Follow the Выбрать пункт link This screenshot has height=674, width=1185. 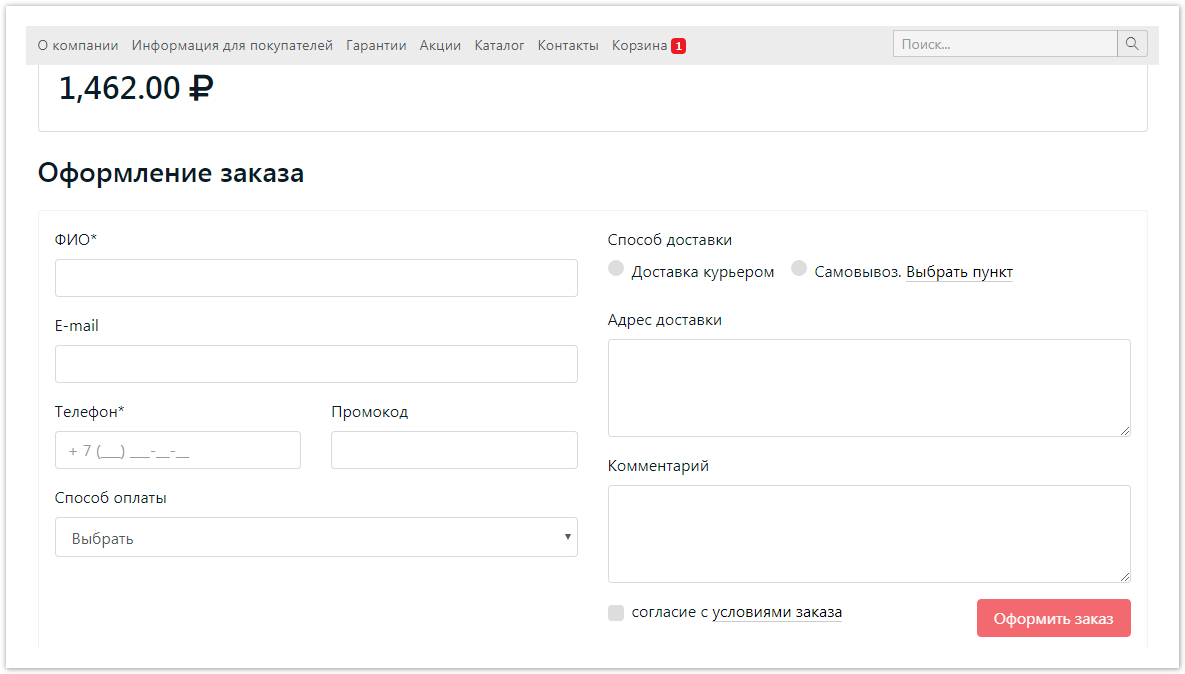959,272
